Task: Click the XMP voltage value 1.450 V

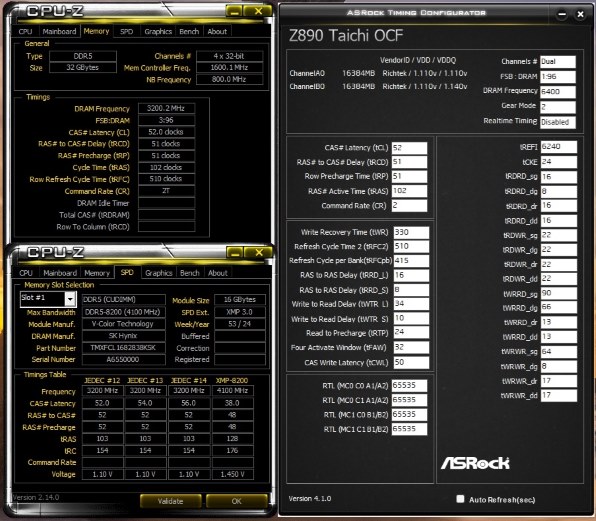Action: [232, 474]
